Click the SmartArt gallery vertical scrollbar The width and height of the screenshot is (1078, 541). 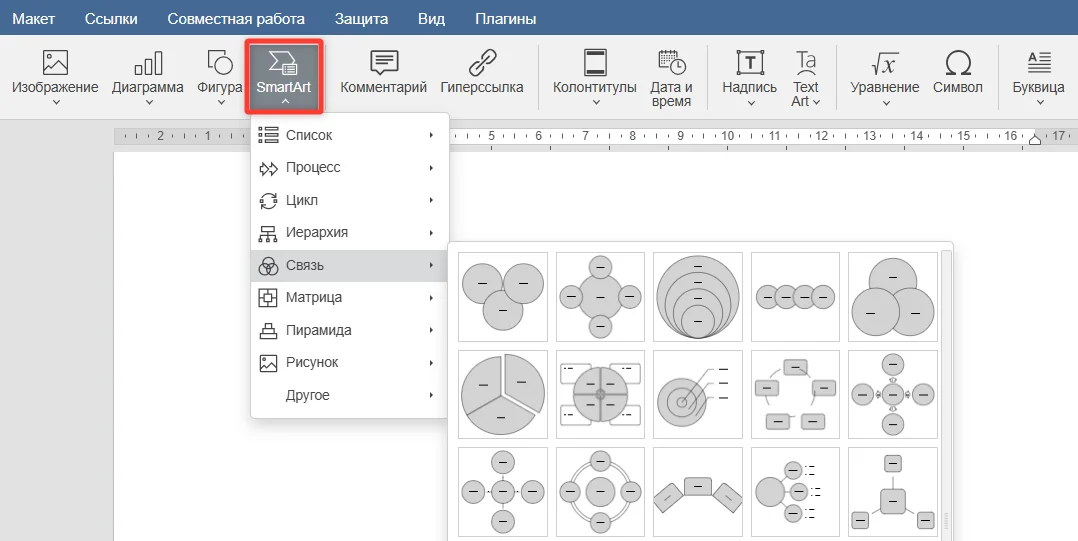(x=947, y=395)
